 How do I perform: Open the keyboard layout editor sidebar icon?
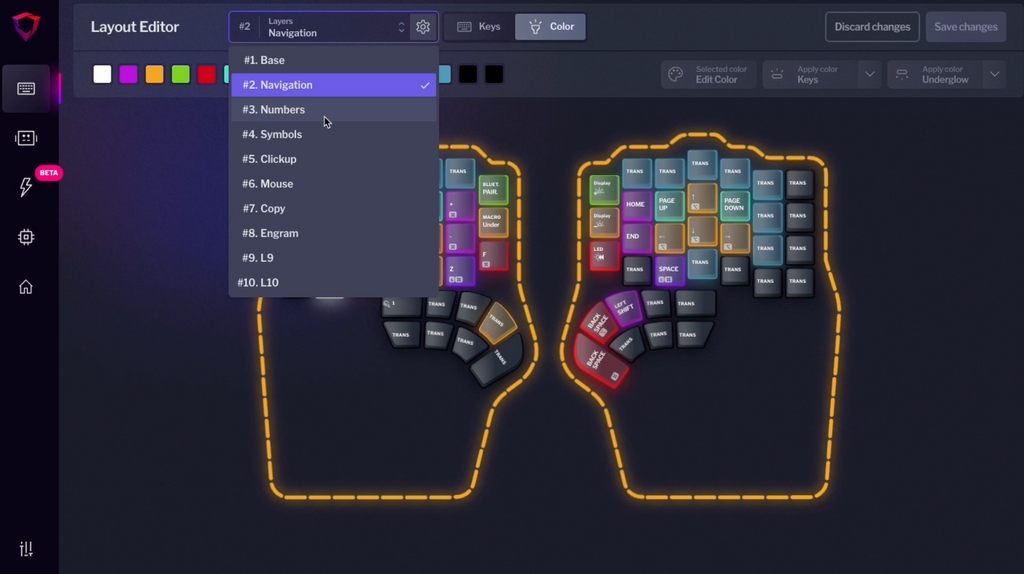26,89
